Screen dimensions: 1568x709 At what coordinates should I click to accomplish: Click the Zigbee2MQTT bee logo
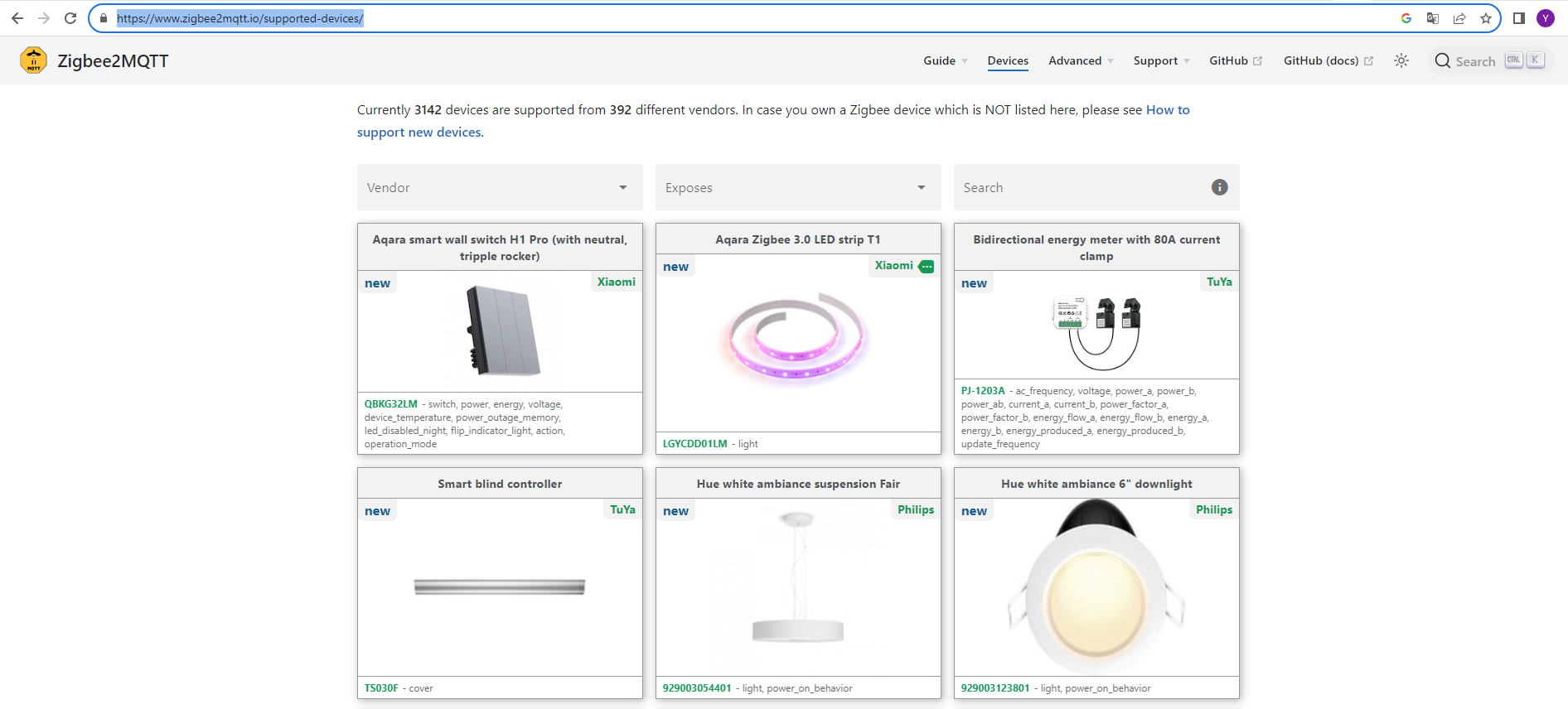(34, 60)
